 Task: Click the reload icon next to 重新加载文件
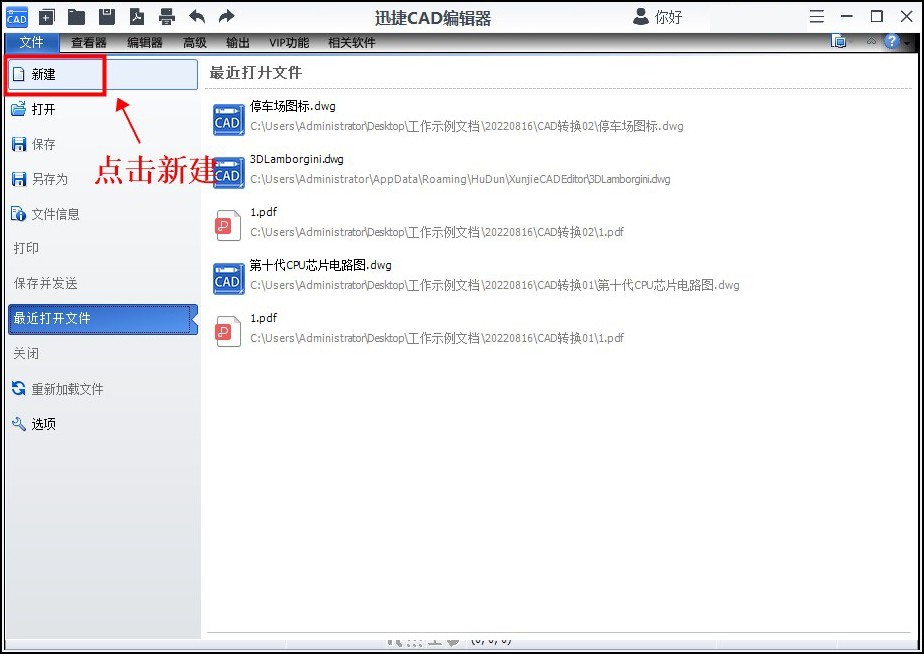point(18,390)
